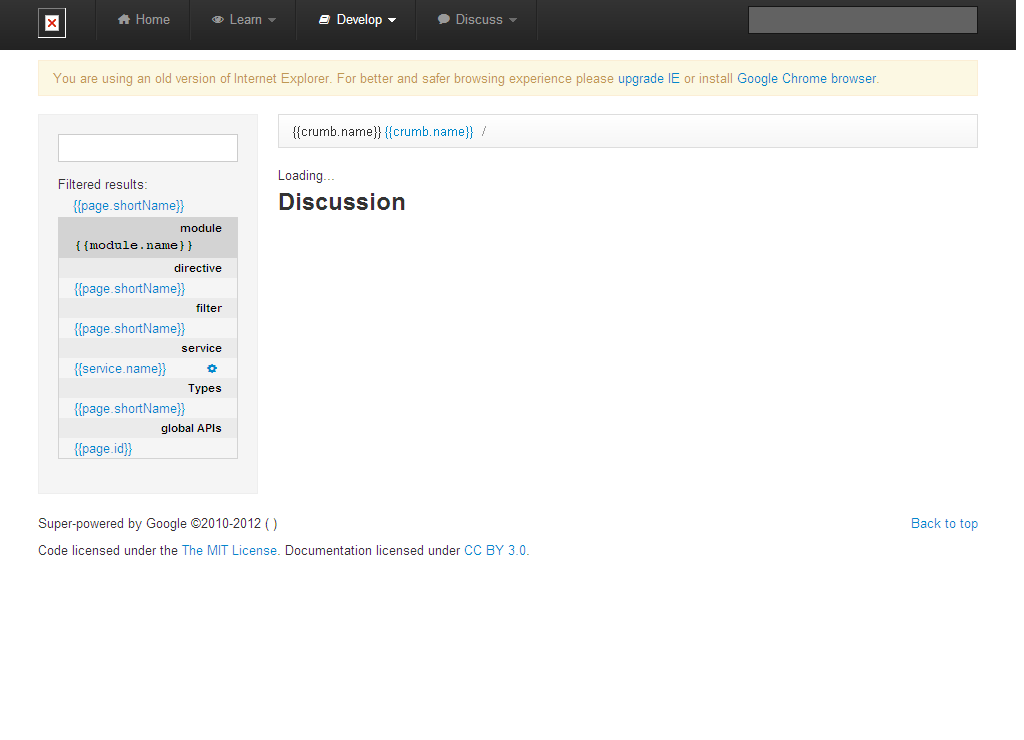Click the {{service.name}} link
This screenshot has width=1024, height=740.
tap(120, 368)
